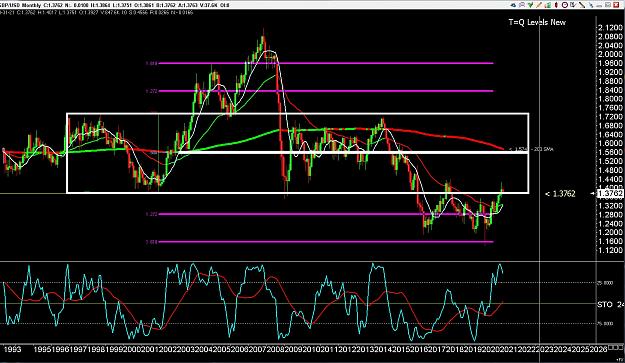Screen dimensions: 625x363
Task: Close the chart using the red X button
Action: [x=616, y=5]
